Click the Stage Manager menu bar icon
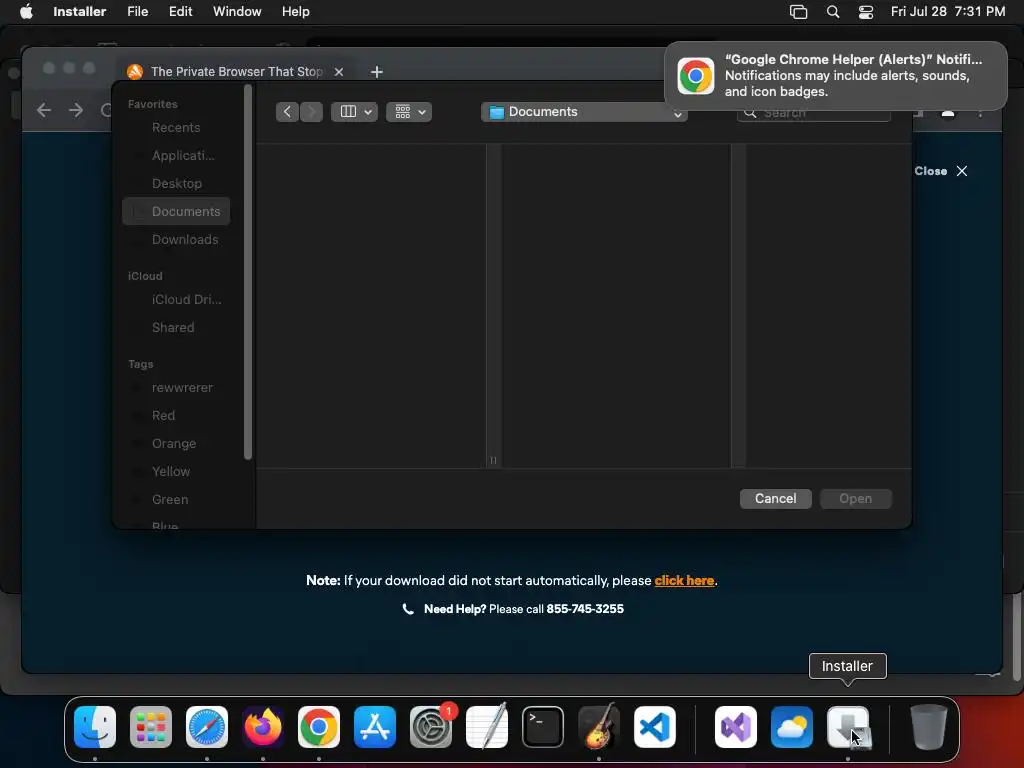This screenshot has width=1024, height=768. point(798,12)
